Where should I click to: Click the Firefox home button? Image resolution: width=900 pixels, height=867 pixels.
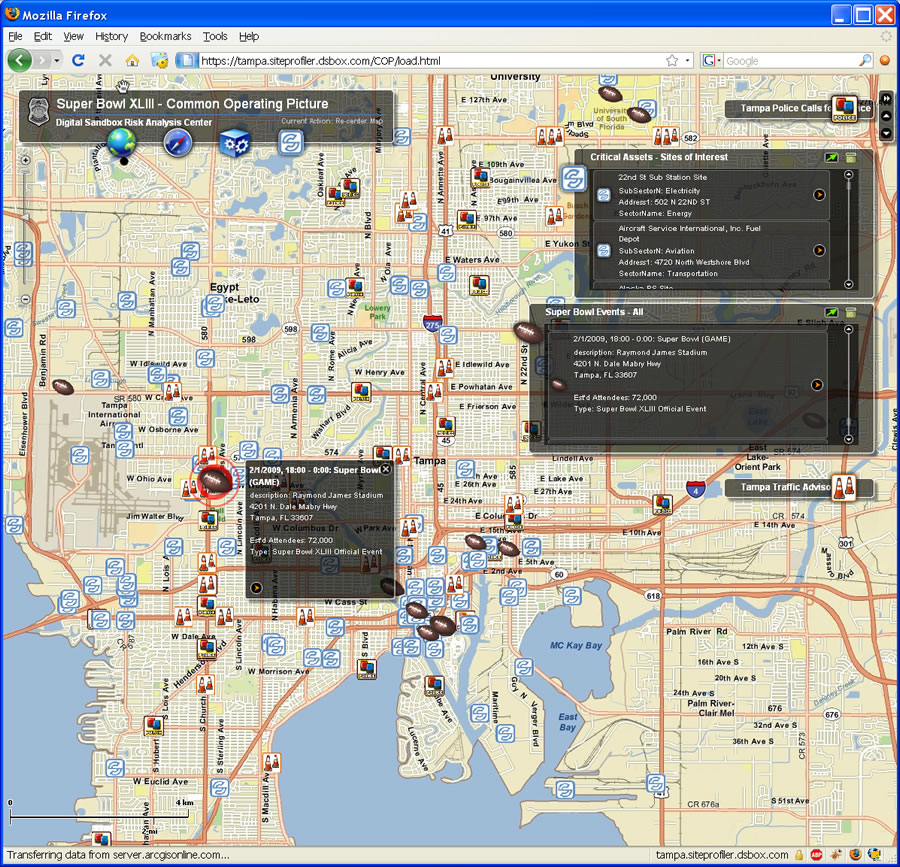click(132, 60)
